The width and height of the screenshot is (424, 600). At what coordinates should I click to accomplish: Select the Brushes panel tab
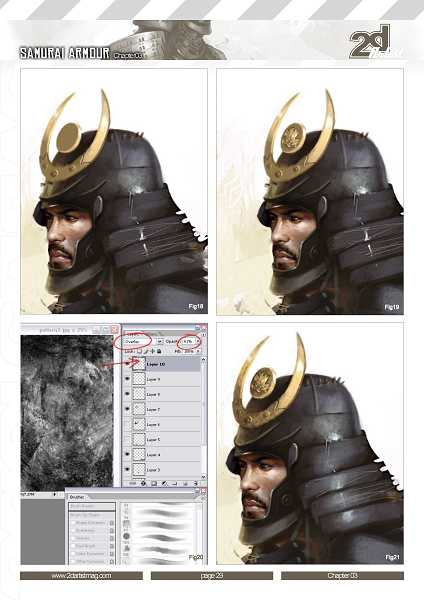[x=75, y=497]
